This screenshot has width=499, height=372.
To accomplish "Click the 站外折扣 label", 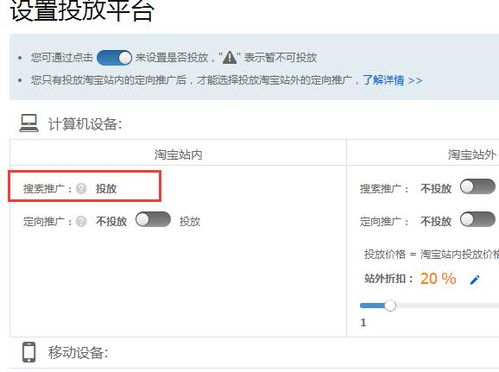I will 389,279.
